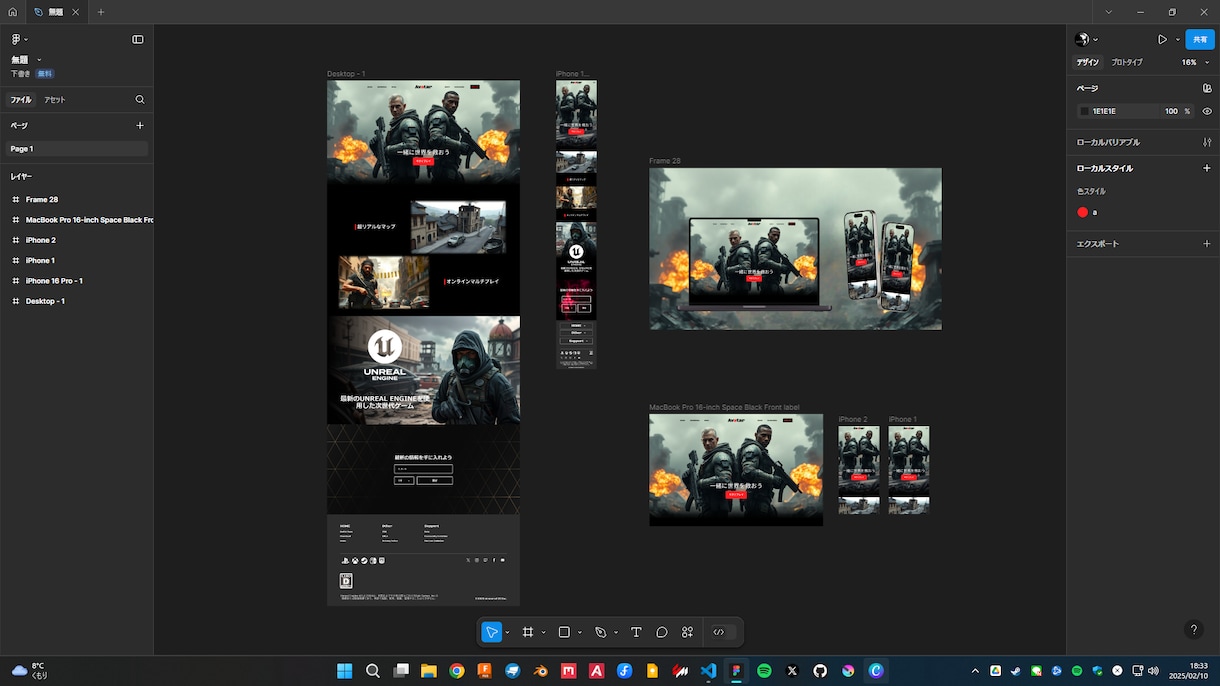The image size is (1220, 686).
Task: Switch to the プロトタイプ tab
Action: (1127, 62)
